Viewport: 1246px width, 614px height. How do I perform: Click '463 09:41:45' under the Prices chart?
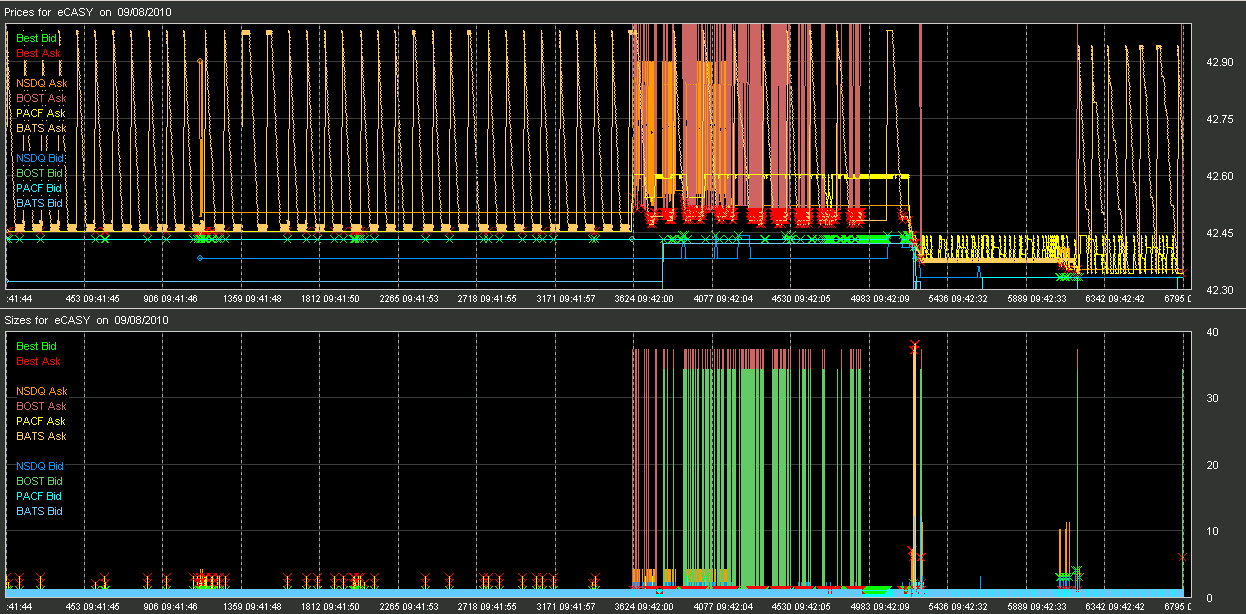pos(92,298)
